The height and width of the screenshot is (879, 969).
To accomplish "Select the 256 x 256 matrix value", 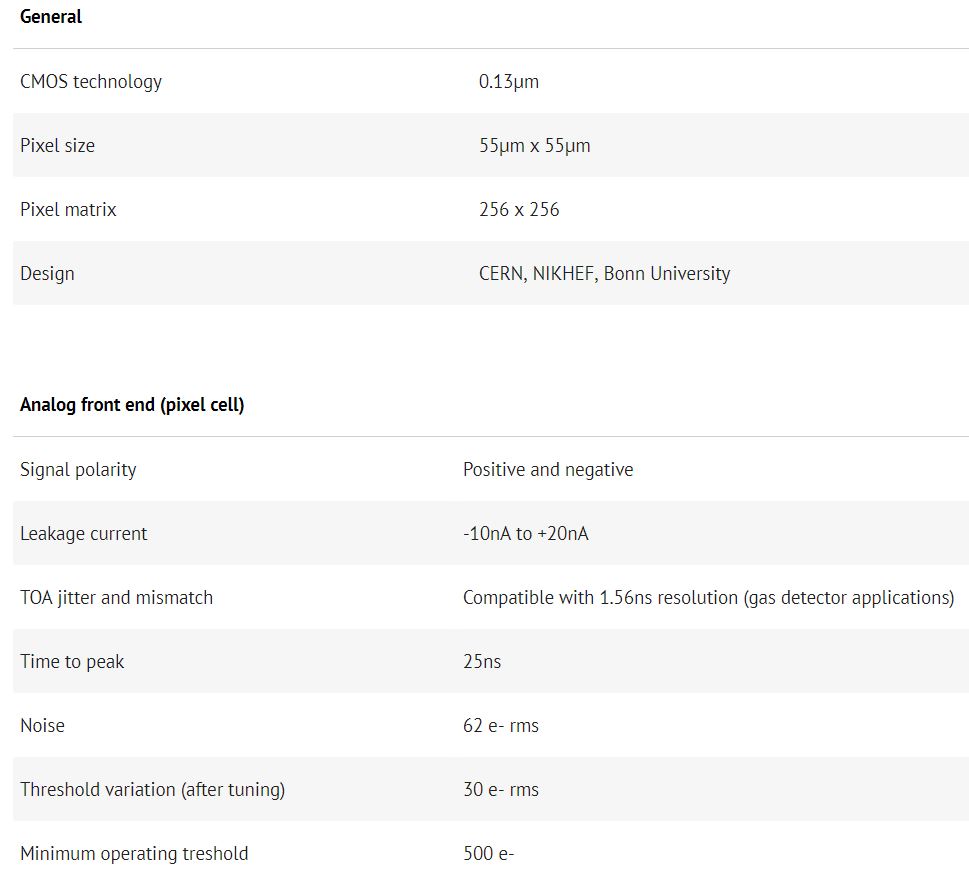I will coord(519,210).
